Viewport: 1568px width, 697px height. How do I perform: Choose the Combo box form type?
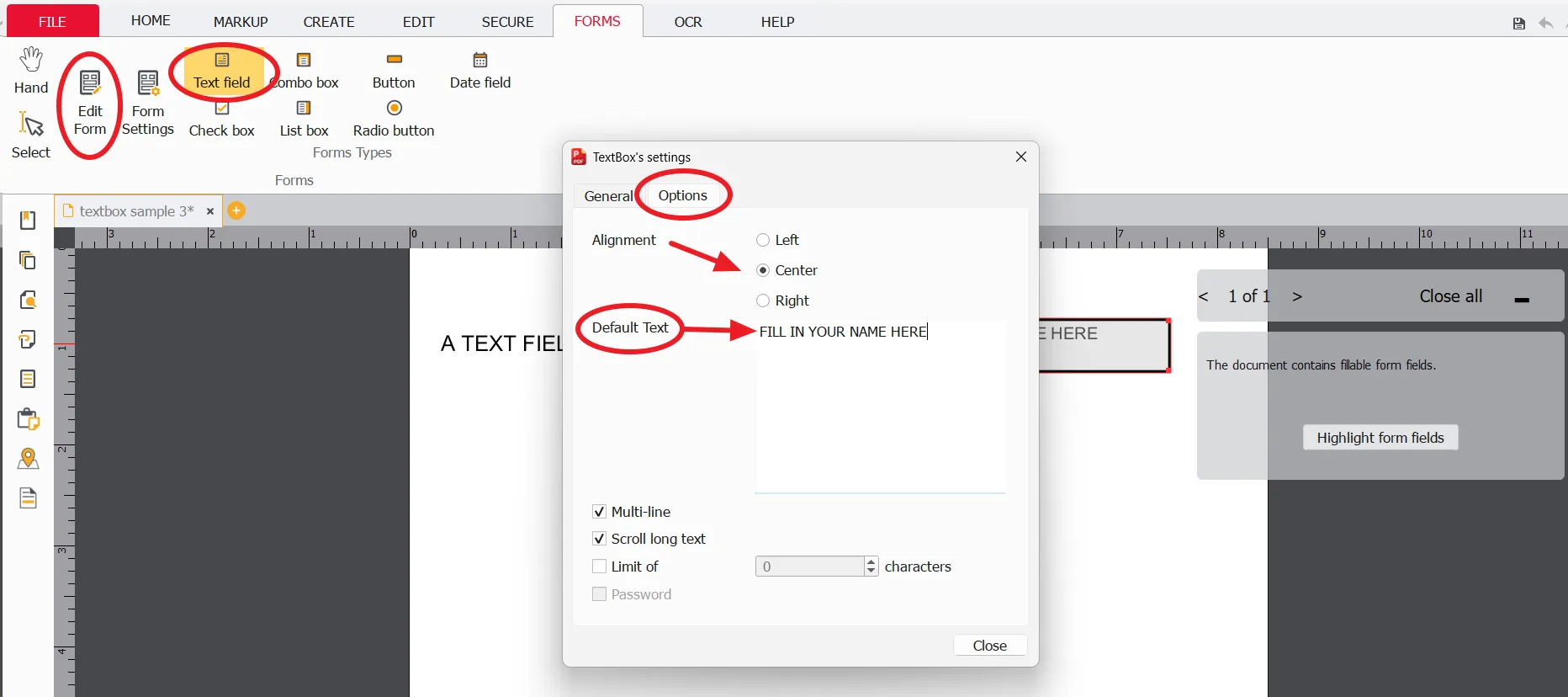305,71
